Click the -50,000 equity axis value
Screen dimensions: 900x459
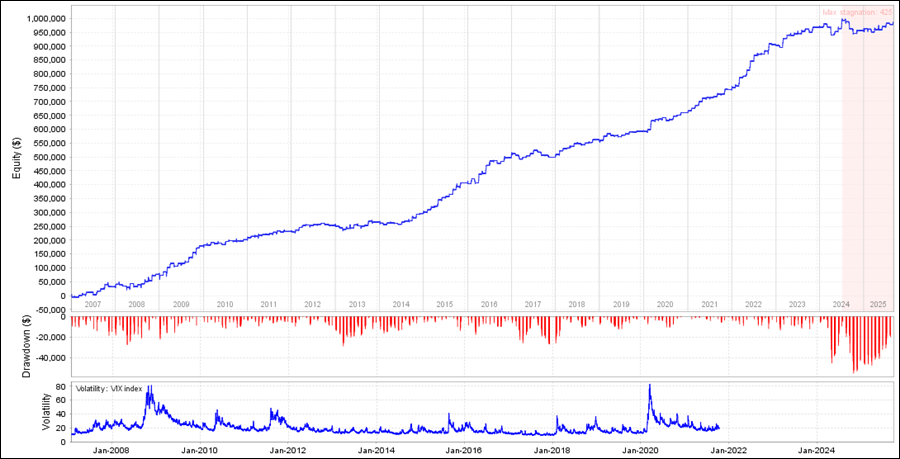[x=51, y=310]
